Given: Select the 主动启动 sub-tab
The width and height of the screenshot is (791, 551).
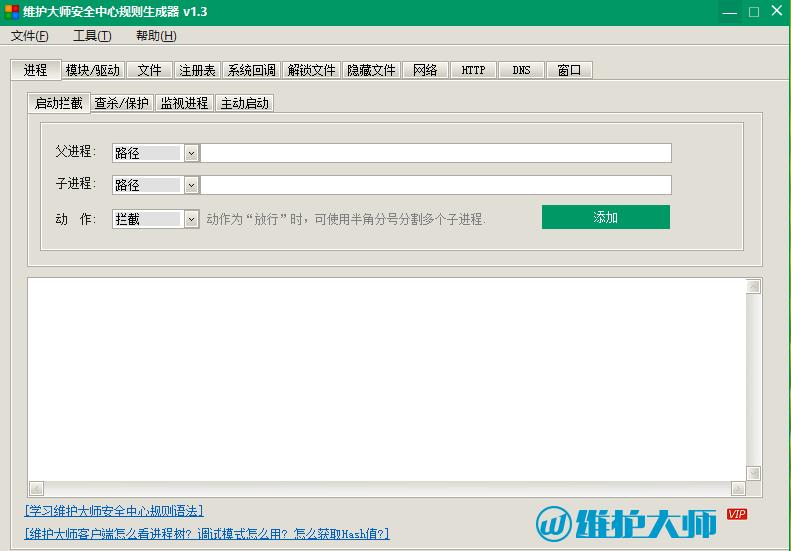Looking at the screenshot, I should coord(245,103).
